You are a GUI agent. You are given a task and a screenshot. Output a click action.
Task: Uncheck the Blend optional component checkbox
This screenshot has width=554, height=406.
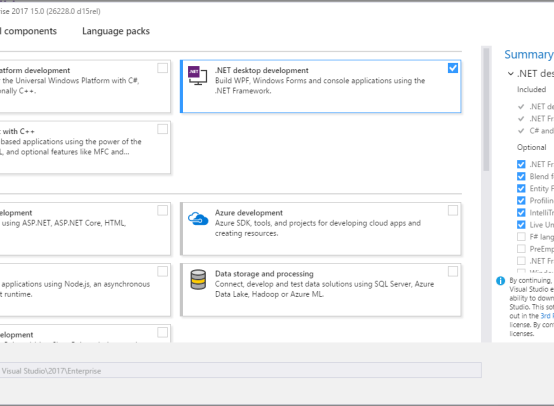[521, 176]
